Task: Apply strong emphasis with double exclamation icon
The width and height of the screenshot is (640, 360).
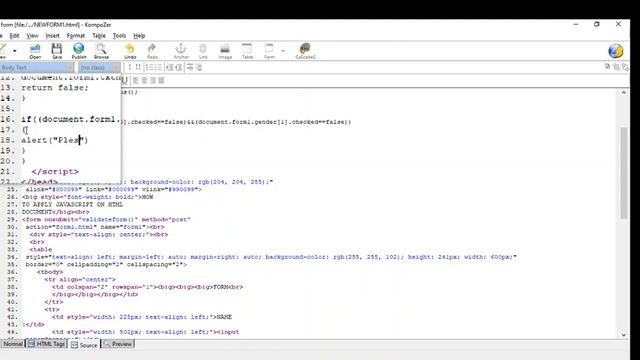Action: (x=138, y=67)
